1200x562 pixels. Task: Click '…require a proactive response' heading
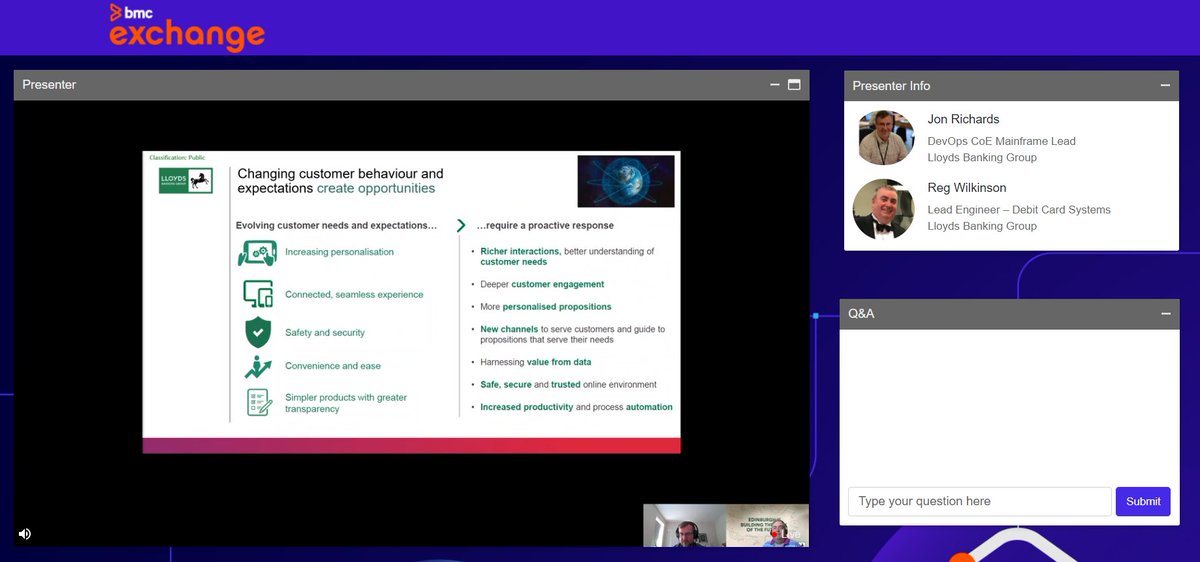[x=545, y=226]
